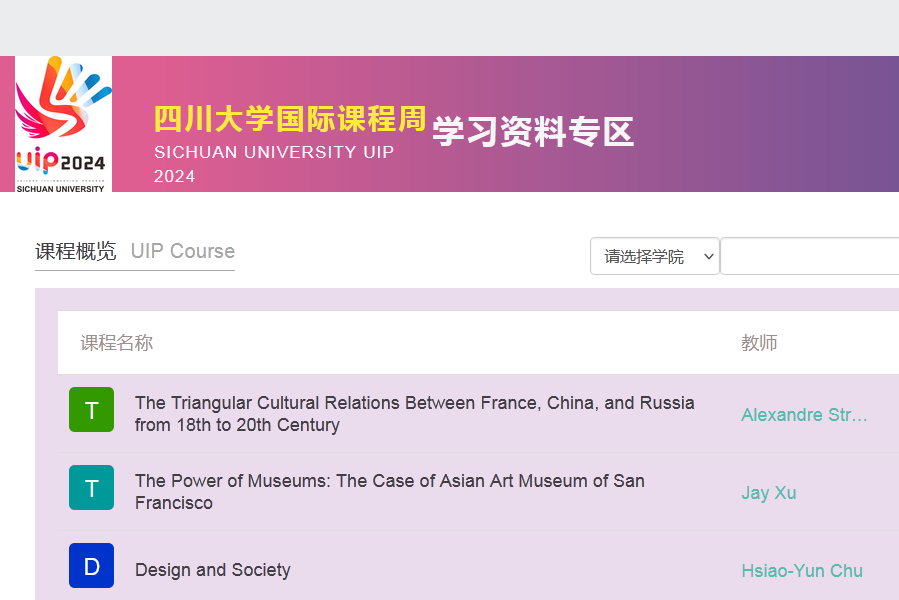Select the 课程概览 tab heading
This screenshot has width=899, height=600.
(76, 251)
